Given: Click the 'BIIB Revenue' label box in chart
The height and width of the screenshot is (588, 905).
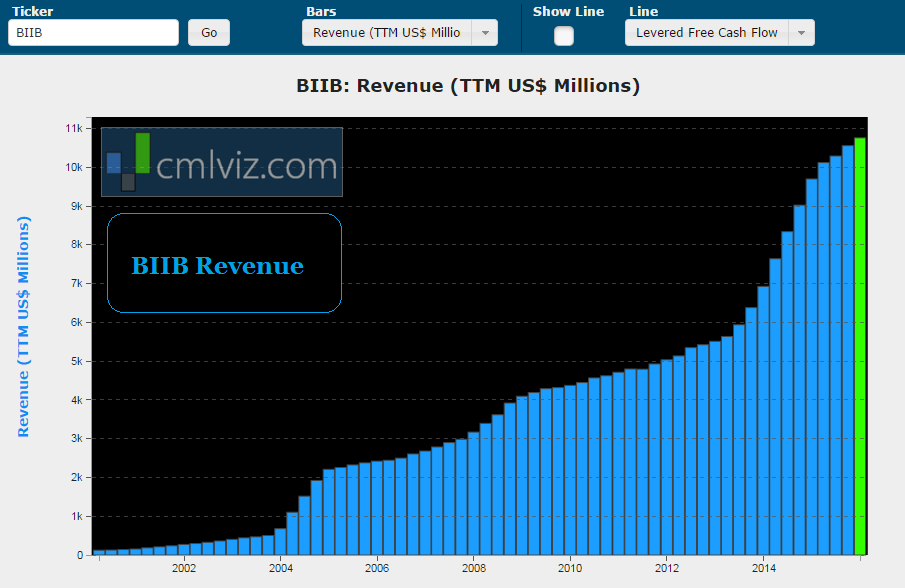Looking at the screenshot, I should pyautogui.click(x=225, y=263).
